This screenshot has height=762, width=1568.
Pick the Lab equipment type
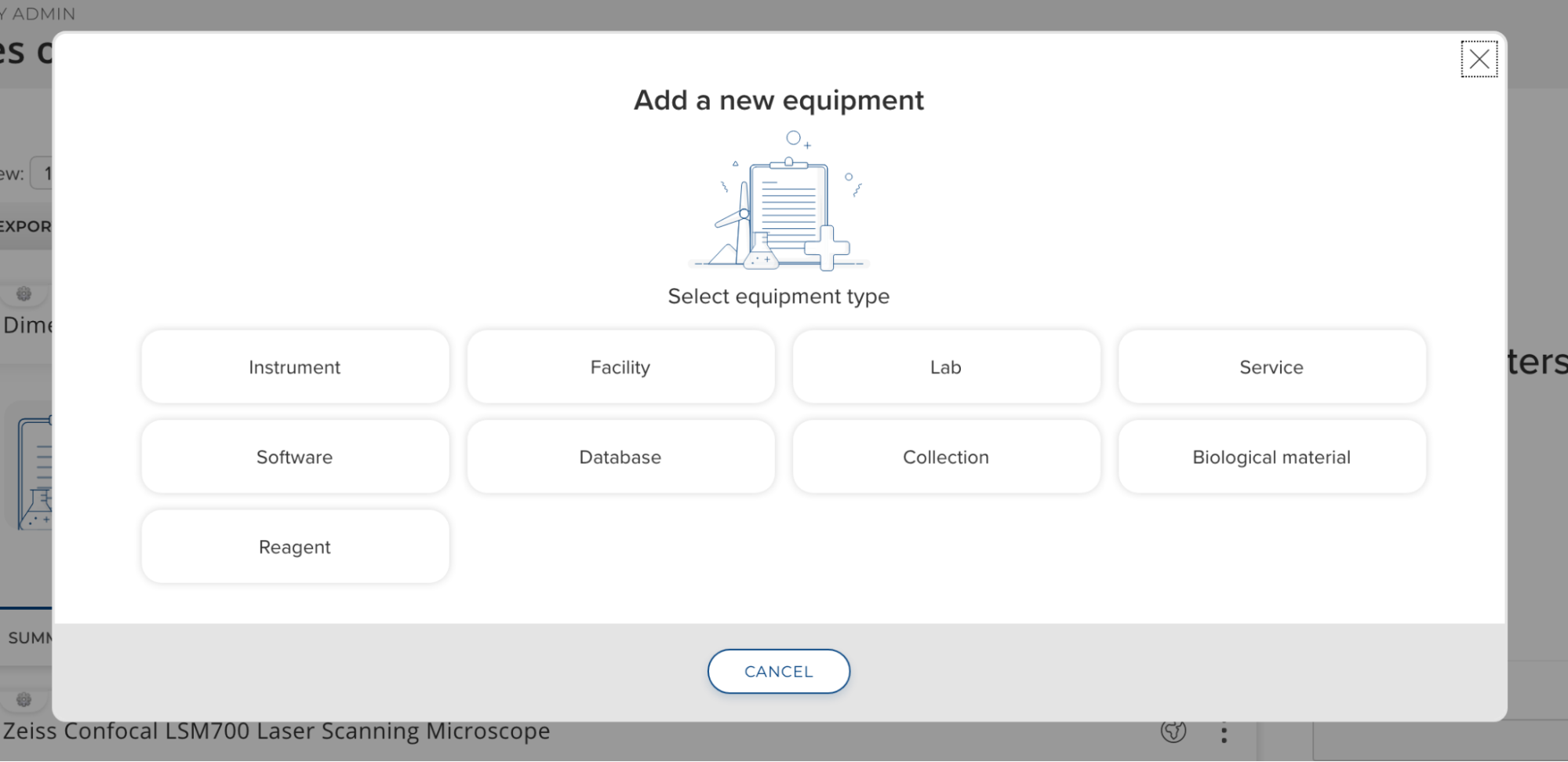point(946,367)
